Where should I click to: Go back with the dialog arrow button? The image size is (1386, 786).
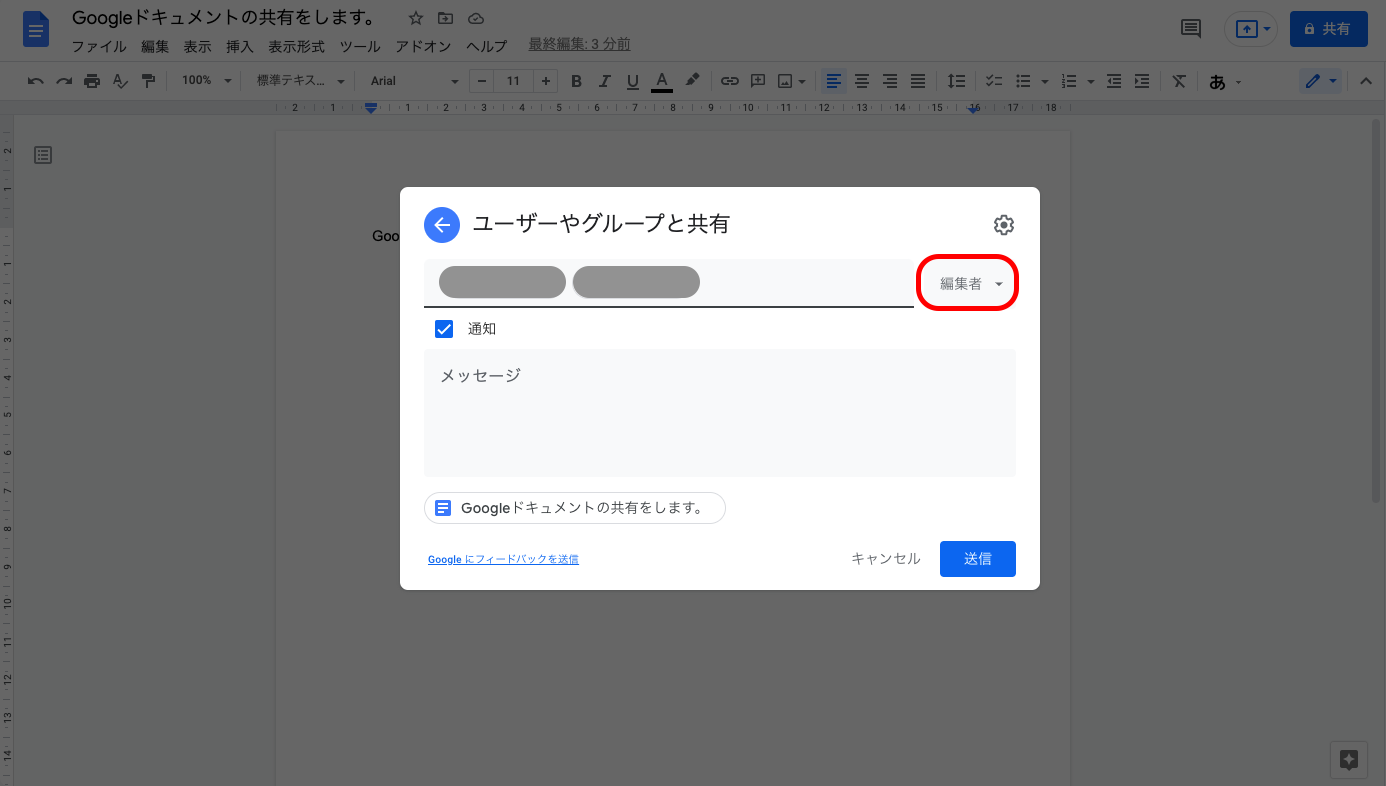(x=442, y=225)
